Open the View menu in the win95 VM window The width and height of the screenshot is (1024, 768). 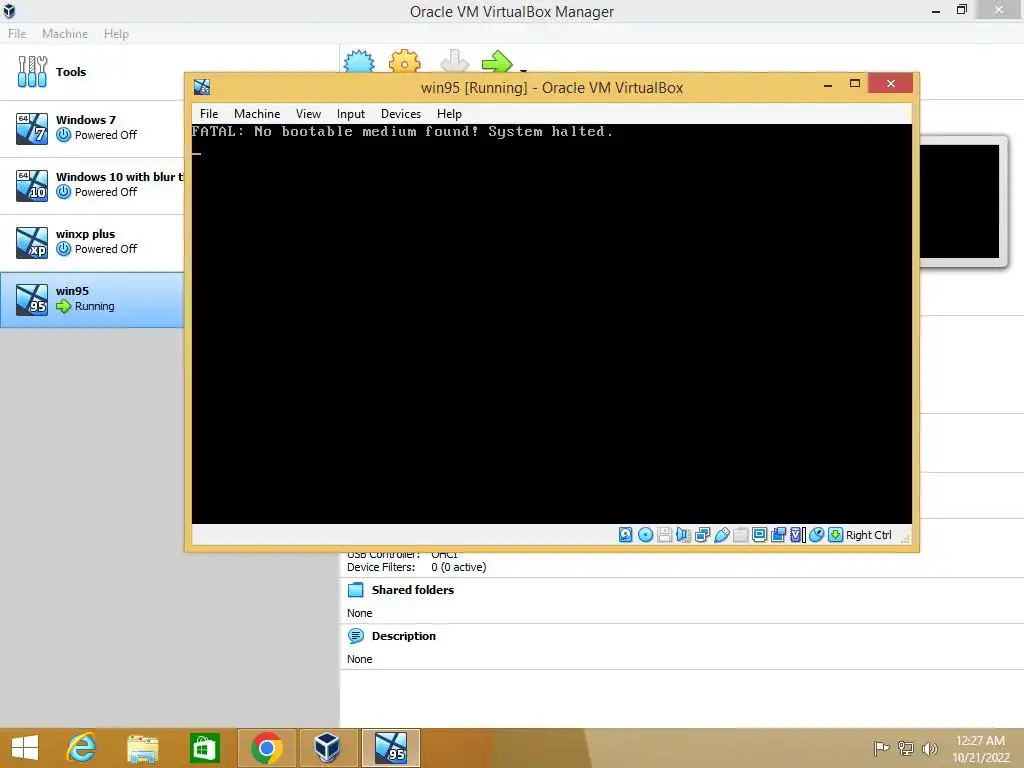[x=308, y=114]
